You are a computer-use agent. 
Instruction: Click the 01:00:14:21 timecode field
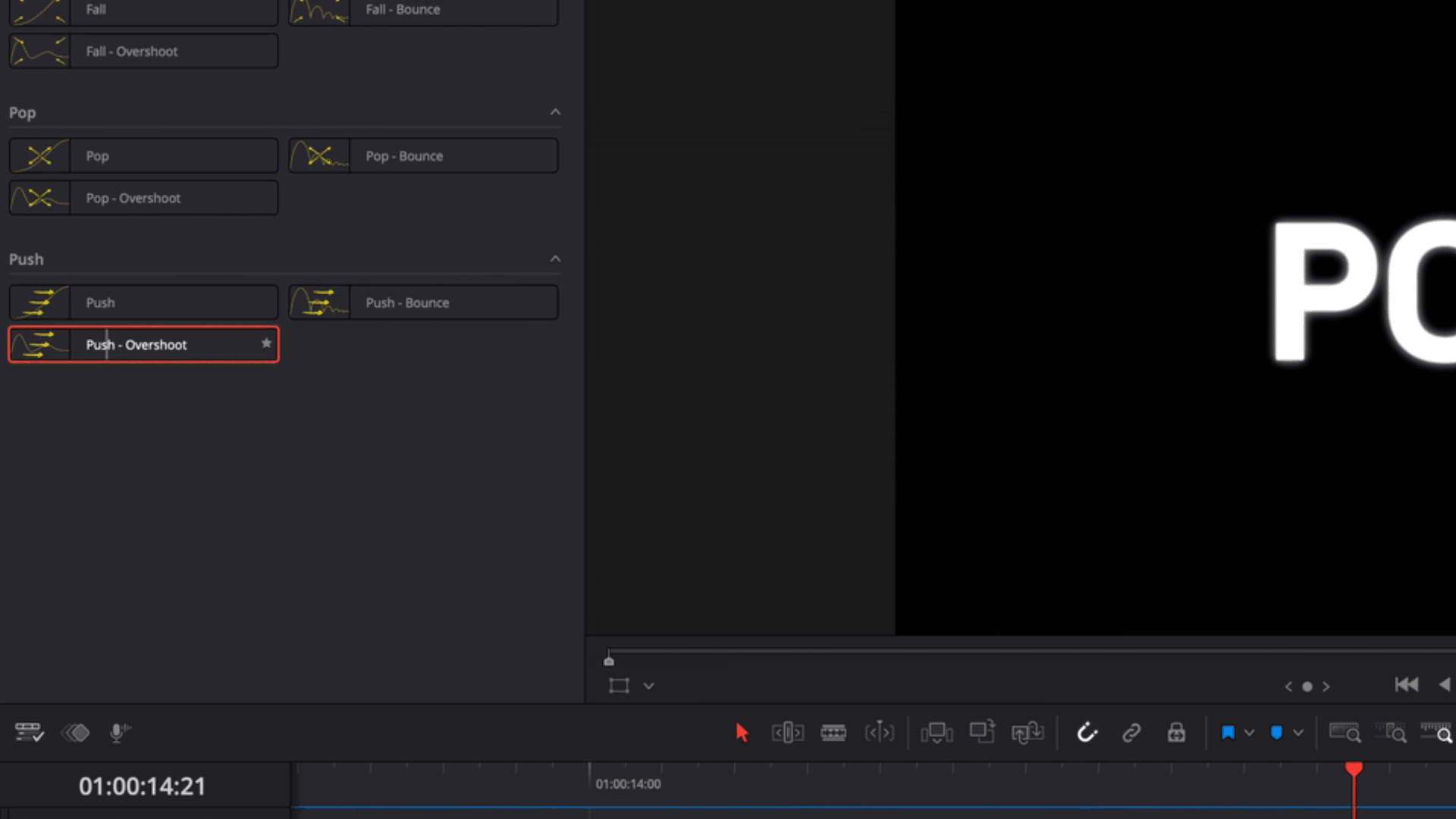tap(143, 786)
